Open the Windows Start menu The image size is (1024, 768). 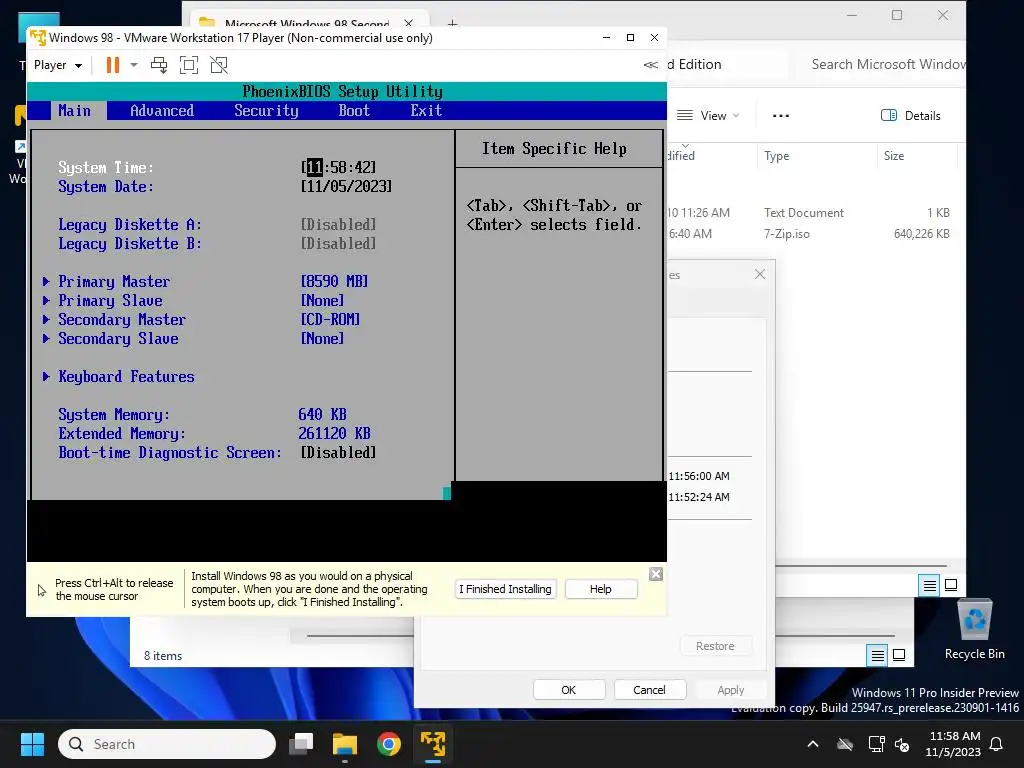32,744
